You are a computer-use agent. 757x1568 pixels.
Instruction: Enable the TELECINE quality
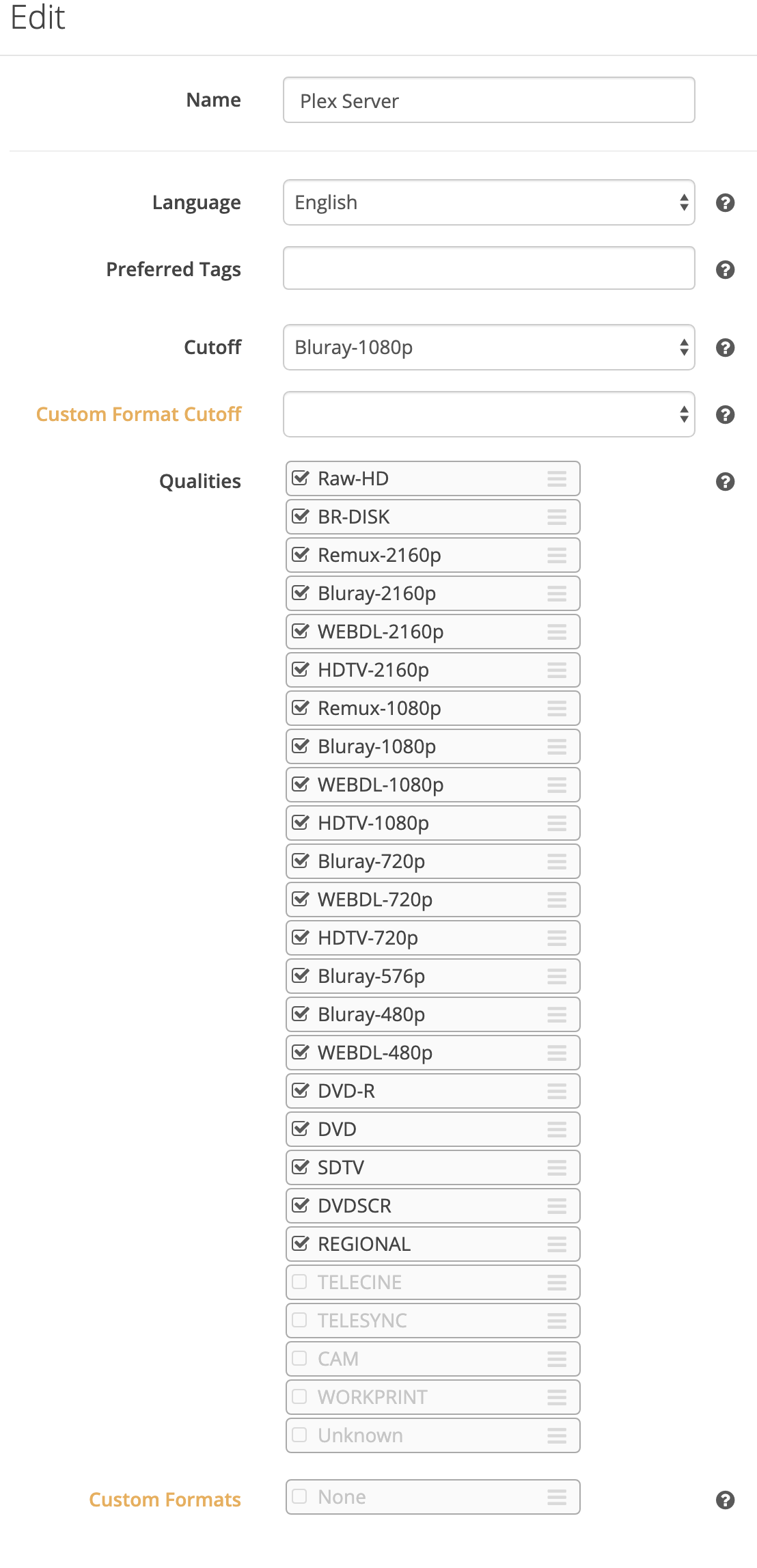pyautogui.click(x=301, y=1282)
